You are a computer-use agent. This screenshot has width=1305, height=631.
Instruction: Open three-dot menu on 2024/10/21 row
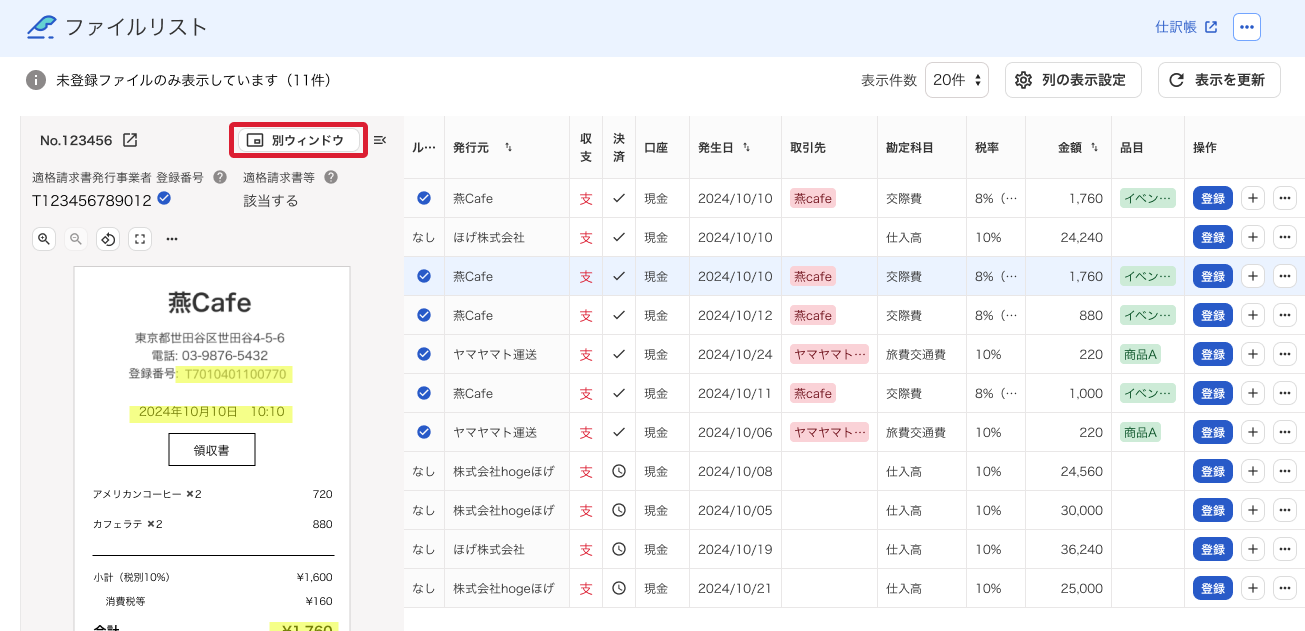tap(1285, 588)
